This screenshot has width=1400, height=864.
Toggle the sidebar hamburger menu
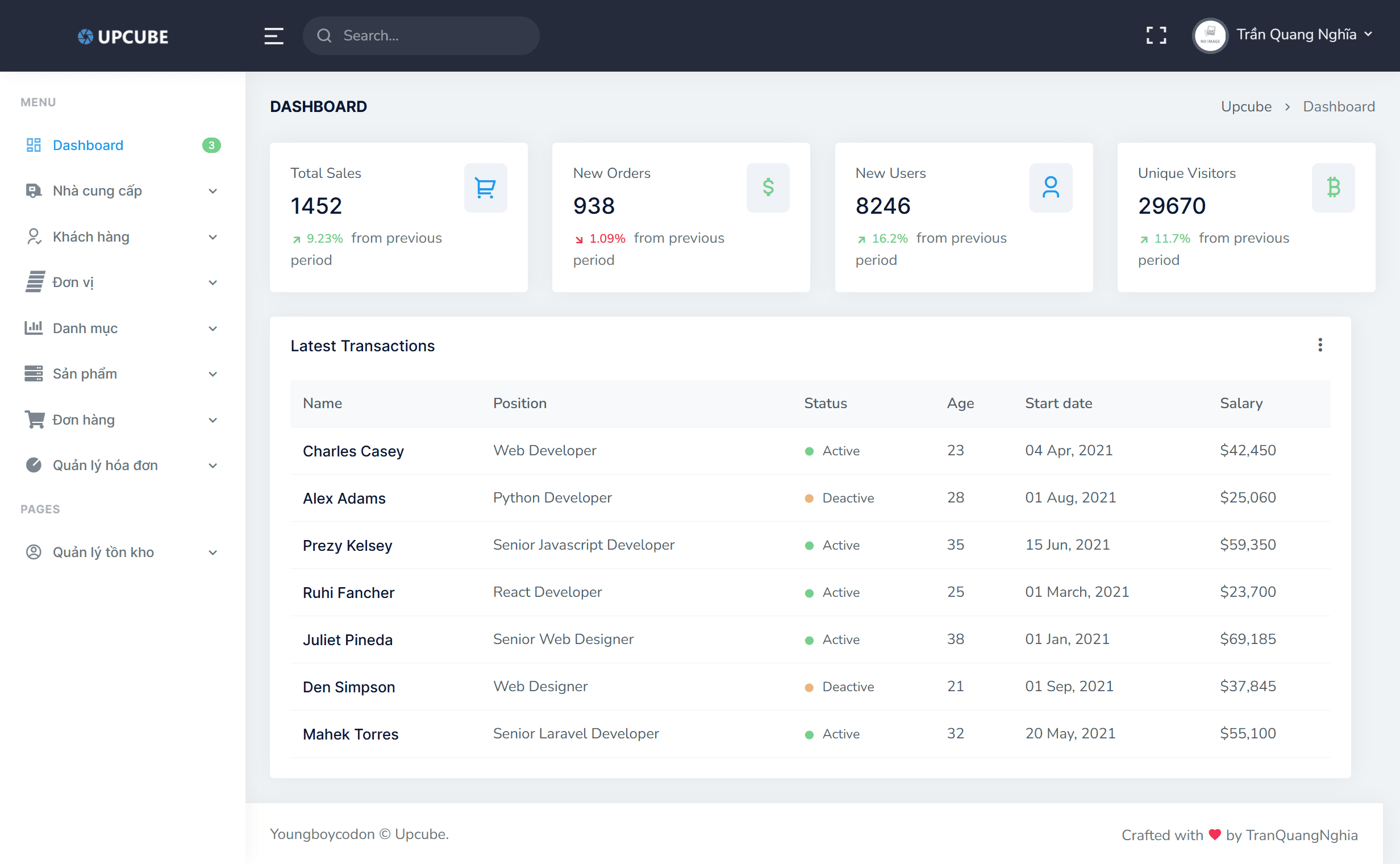point(274,36)
